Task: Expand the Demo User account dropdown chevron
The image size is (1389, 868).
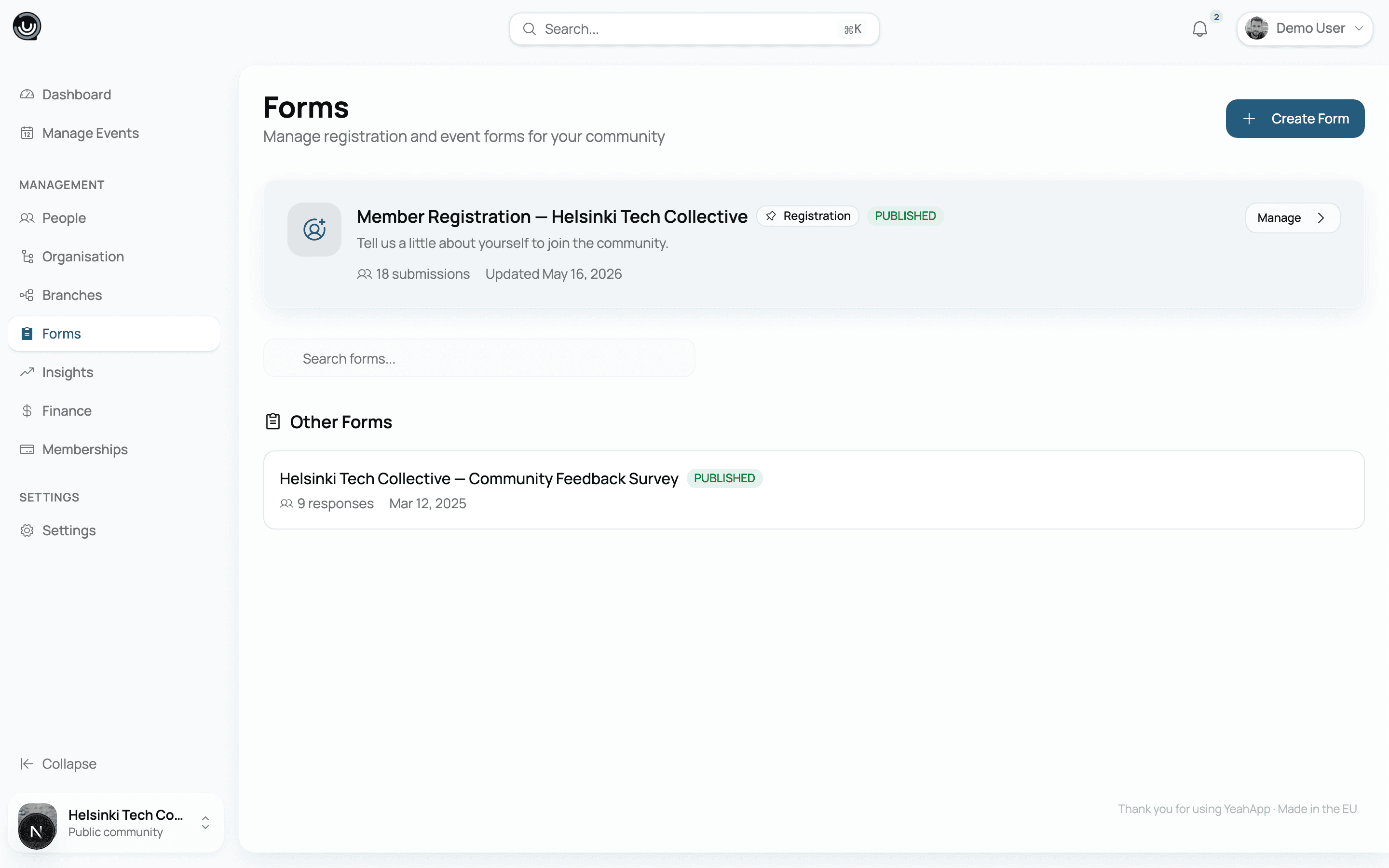Action: click(x=1359, y=28)
